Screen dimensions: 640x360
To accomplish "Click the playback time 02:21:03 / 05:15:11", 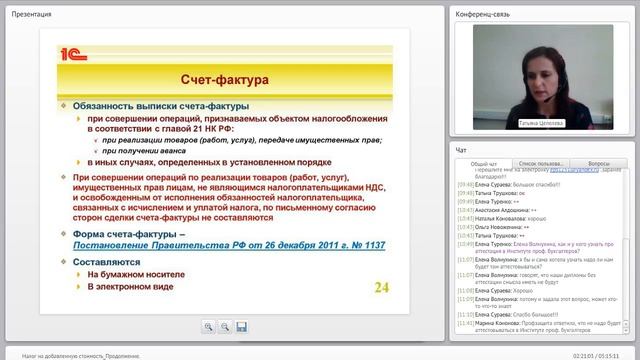I will 596,356.
